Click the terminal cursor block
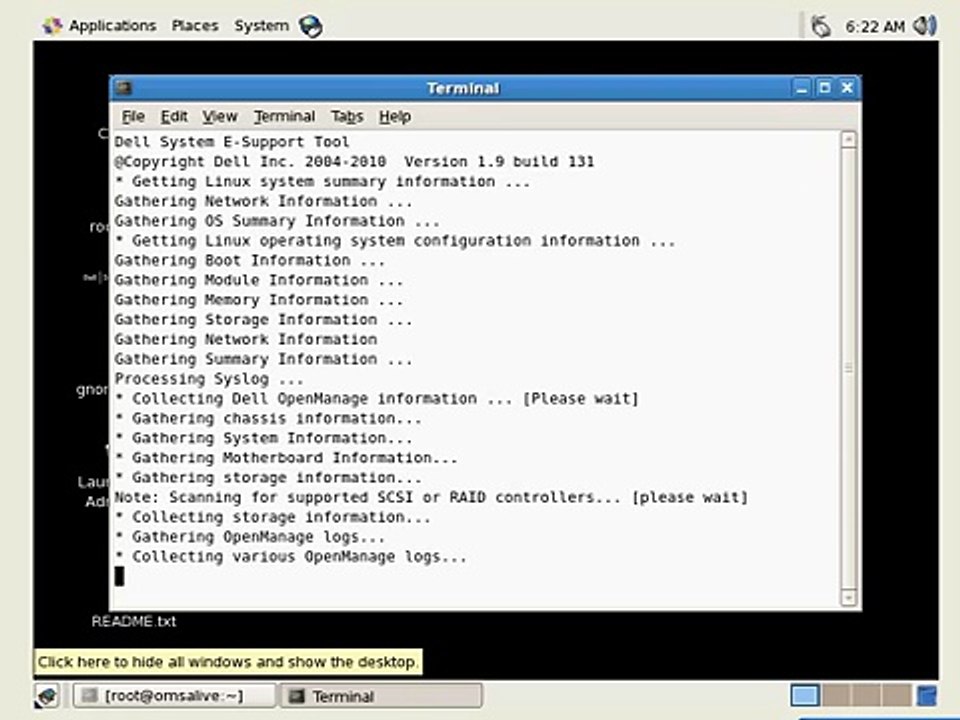This screenshot has width=960, height=720. [x=119, y=576]
